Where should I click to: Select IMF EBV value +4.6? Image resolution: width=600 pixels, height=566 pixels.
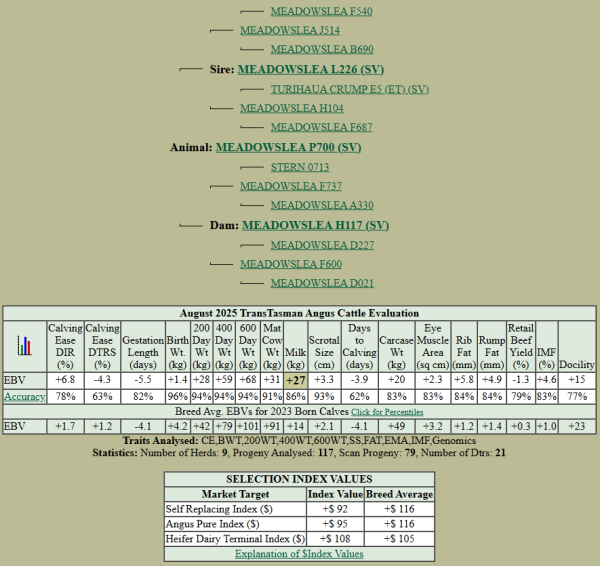(x=546, y=380)
